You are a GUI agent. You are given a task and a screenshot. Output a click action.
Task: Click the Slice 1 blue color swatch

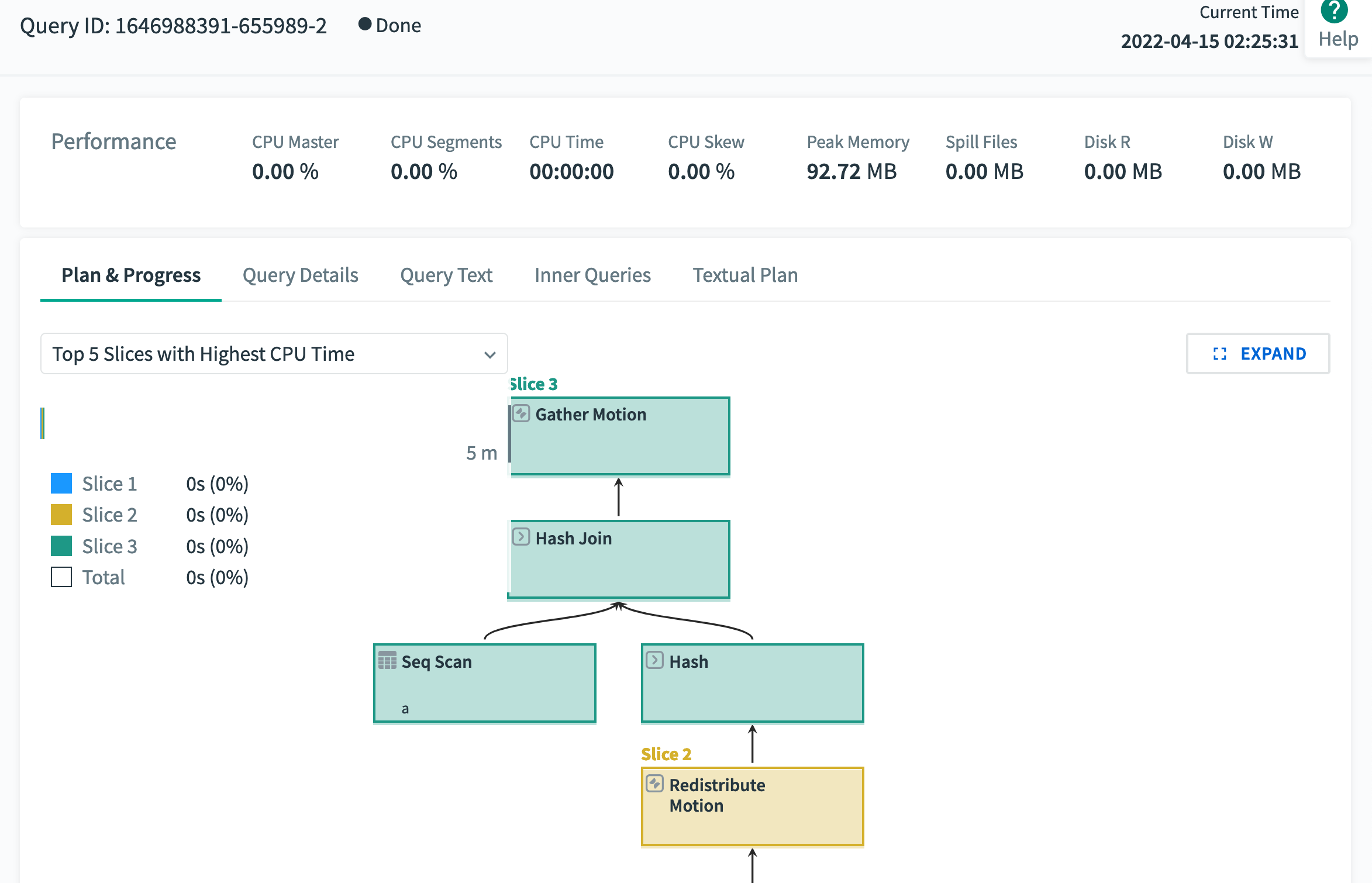(61, 484)
